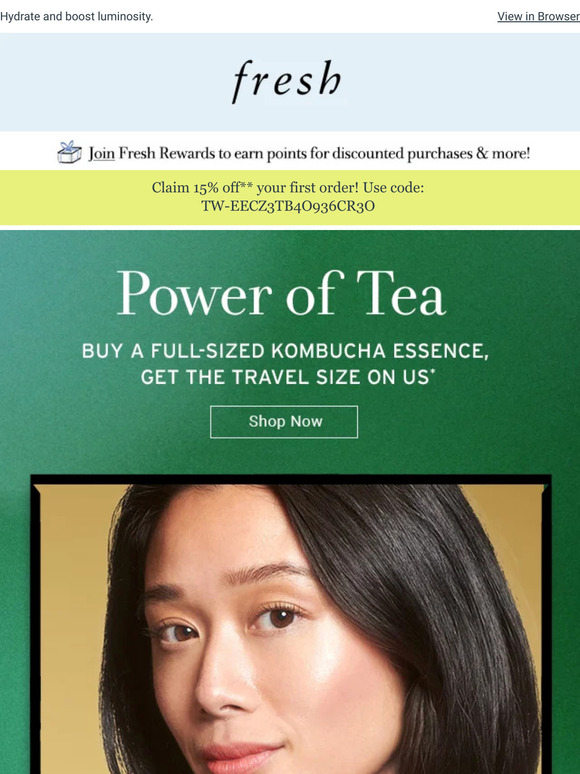
Task: Click the 'Hydrate and boost luminosity' preheader
Action: 77,16
